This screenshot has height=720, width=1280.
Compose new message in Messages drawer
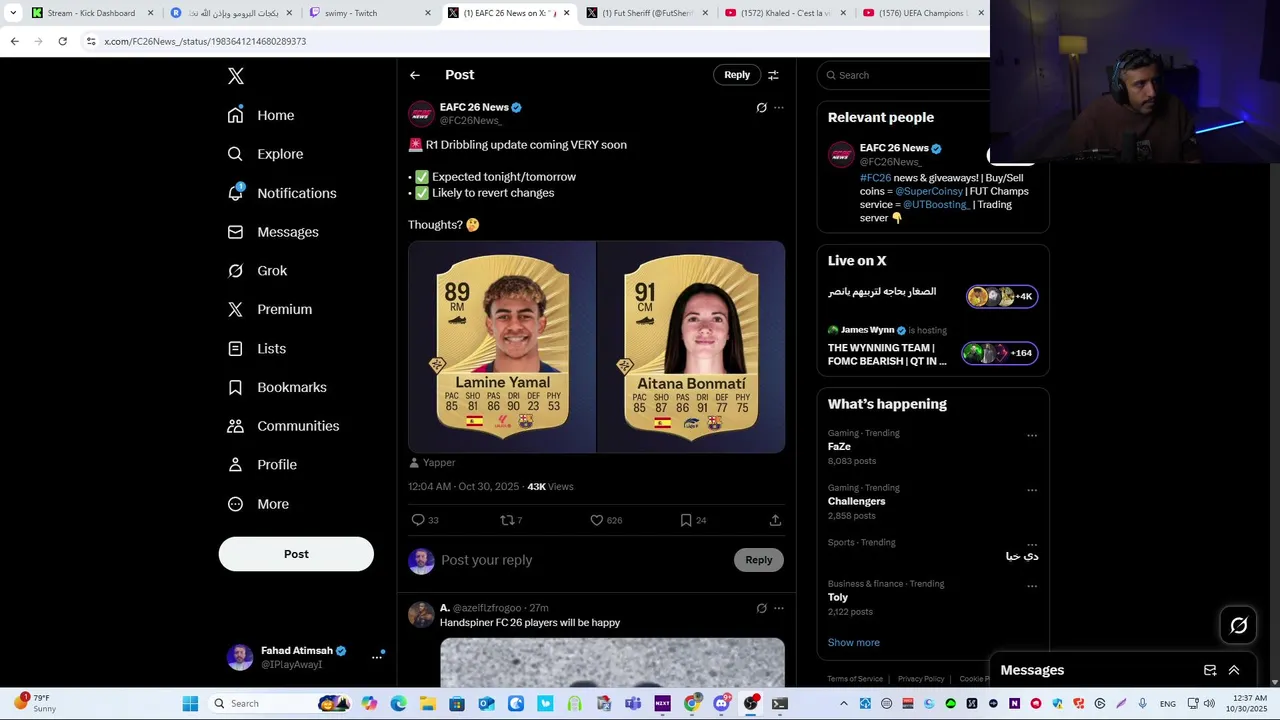[x=1210, y=670]
